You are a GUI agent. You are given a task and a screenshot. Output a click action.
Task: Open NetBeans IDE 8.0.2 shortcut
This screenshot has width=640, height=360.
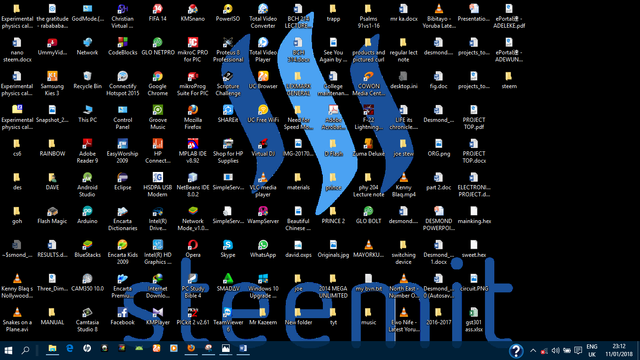click(x=193, y=184)
